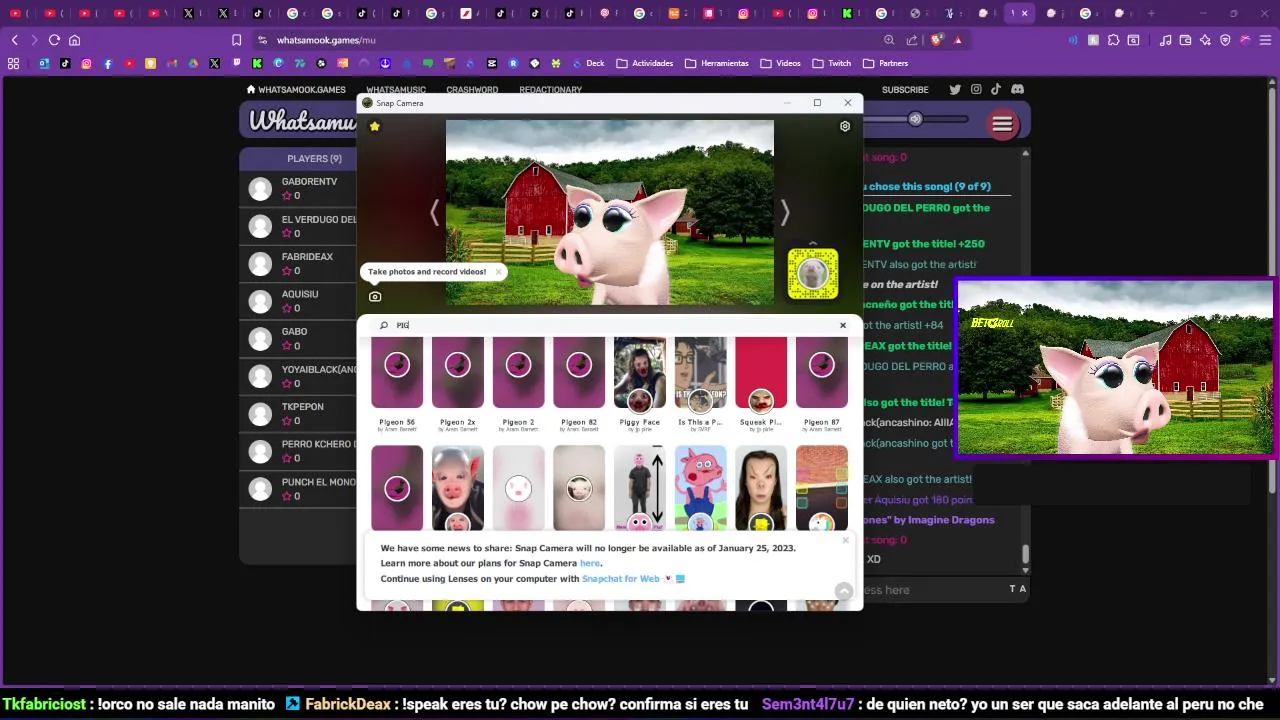Select the Pigeon 56 lens
Viewport: 1280px width, 720px height.
(397, 384)
